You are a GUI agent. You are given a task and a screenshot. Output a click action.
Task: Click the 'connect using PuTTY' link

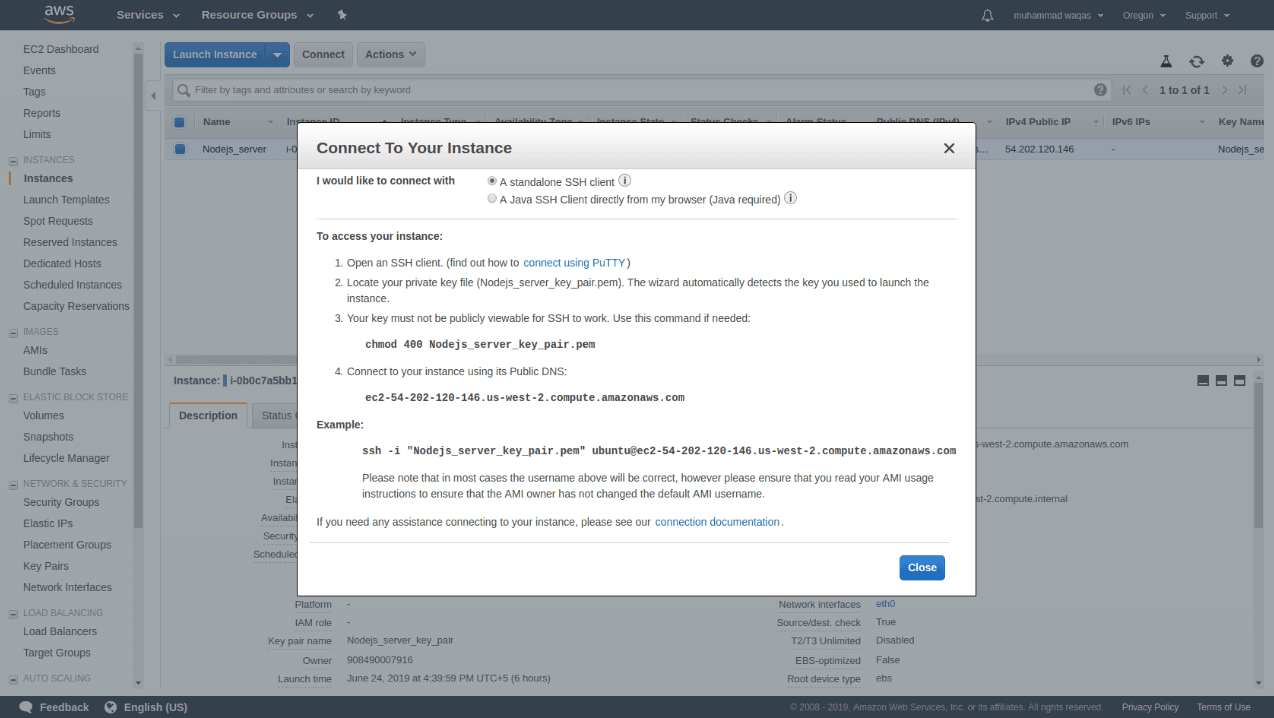[x=573, y=262]
